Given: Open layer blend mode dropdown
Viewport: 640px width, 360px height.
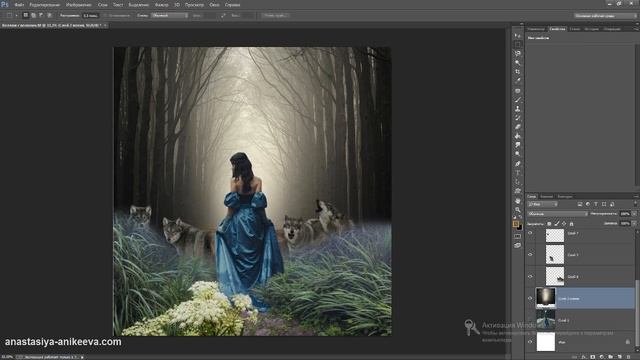Looking at the screenshot, I should [x=557, y=214].
